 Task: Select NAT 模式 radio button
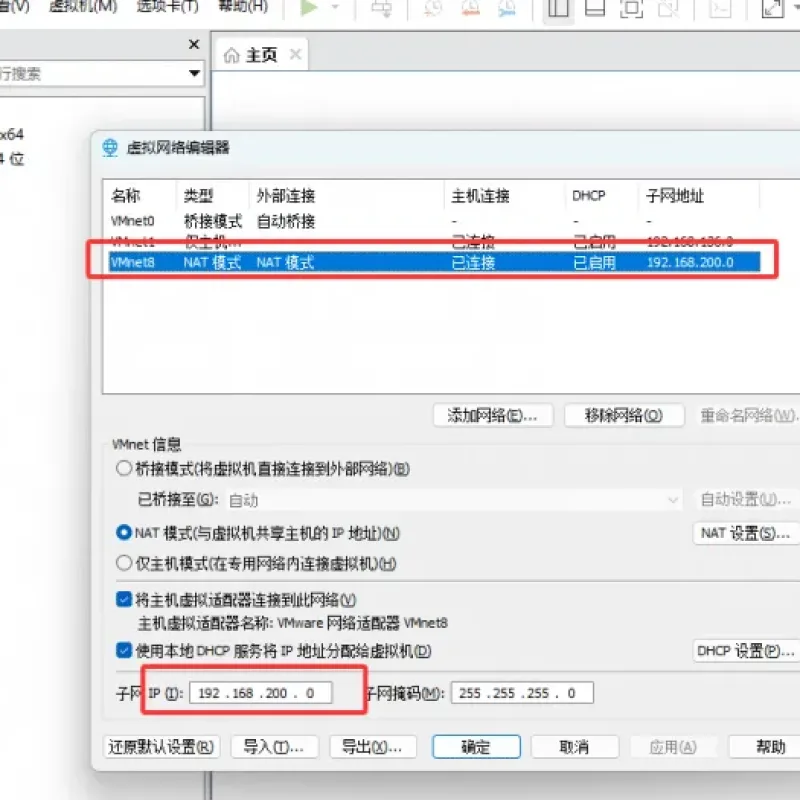124,533
